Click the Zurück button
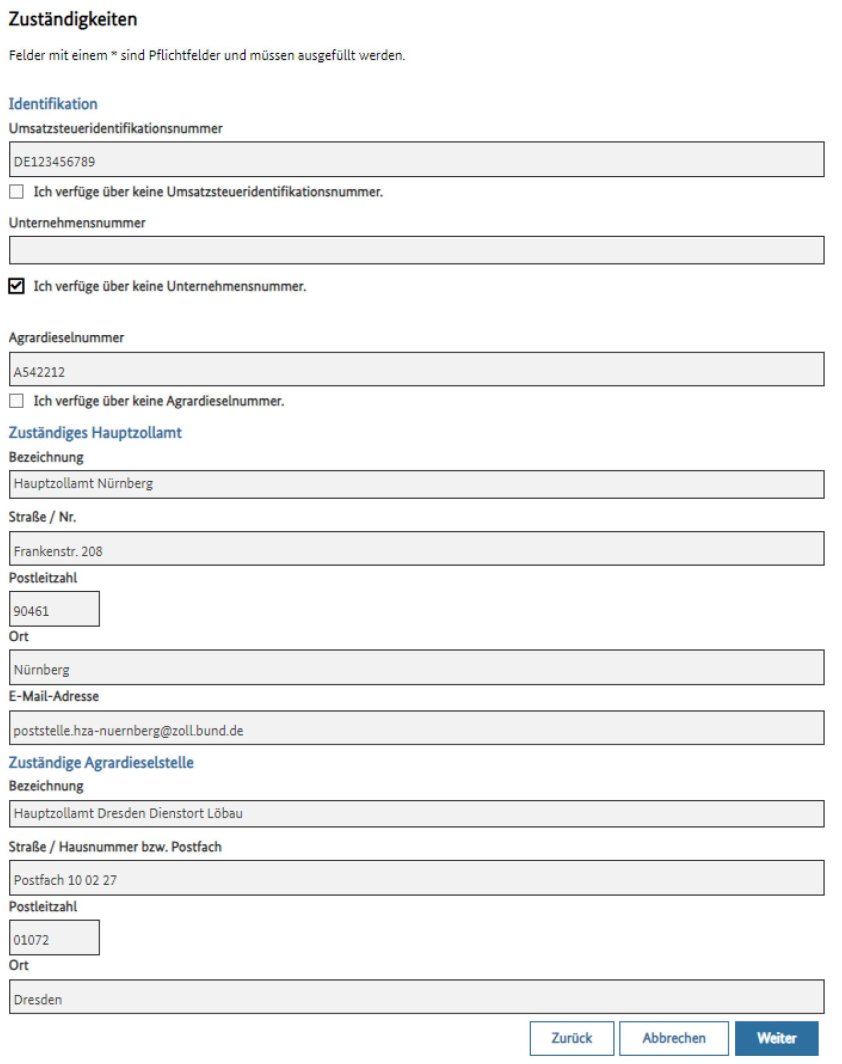Image resolution: width=842 pixels, height=1064 pixels. point(571,1038)
